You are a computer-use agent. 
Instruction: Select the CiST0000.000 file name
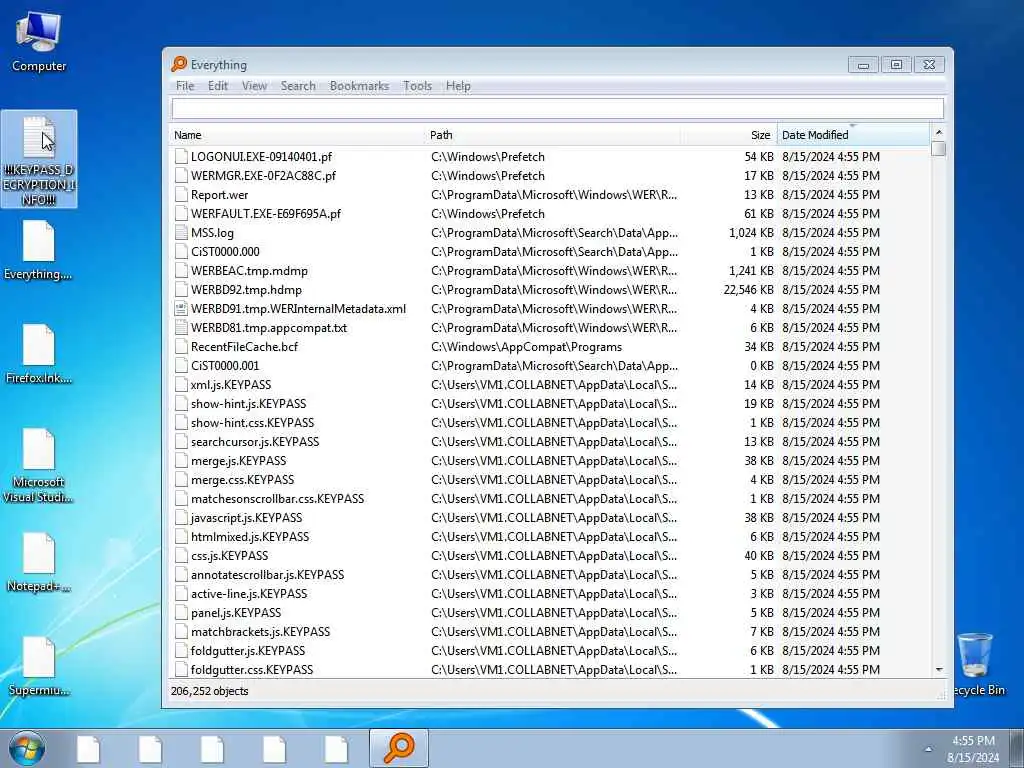225,251
